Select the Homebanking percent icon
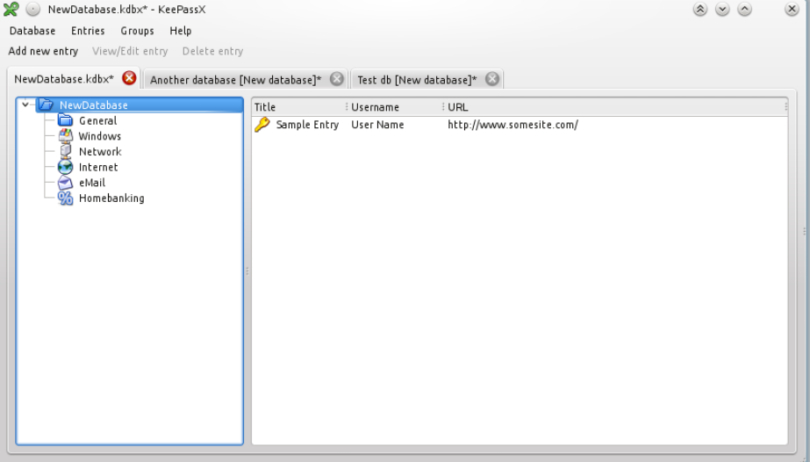 pyautogui.click(x=65, y=198)
